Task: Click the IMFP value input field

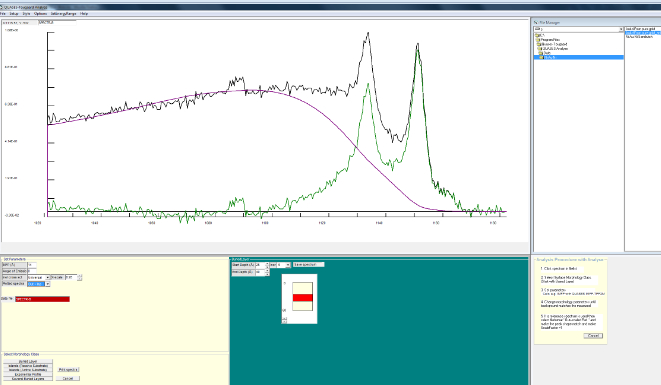Action: (x=32, y=265)
